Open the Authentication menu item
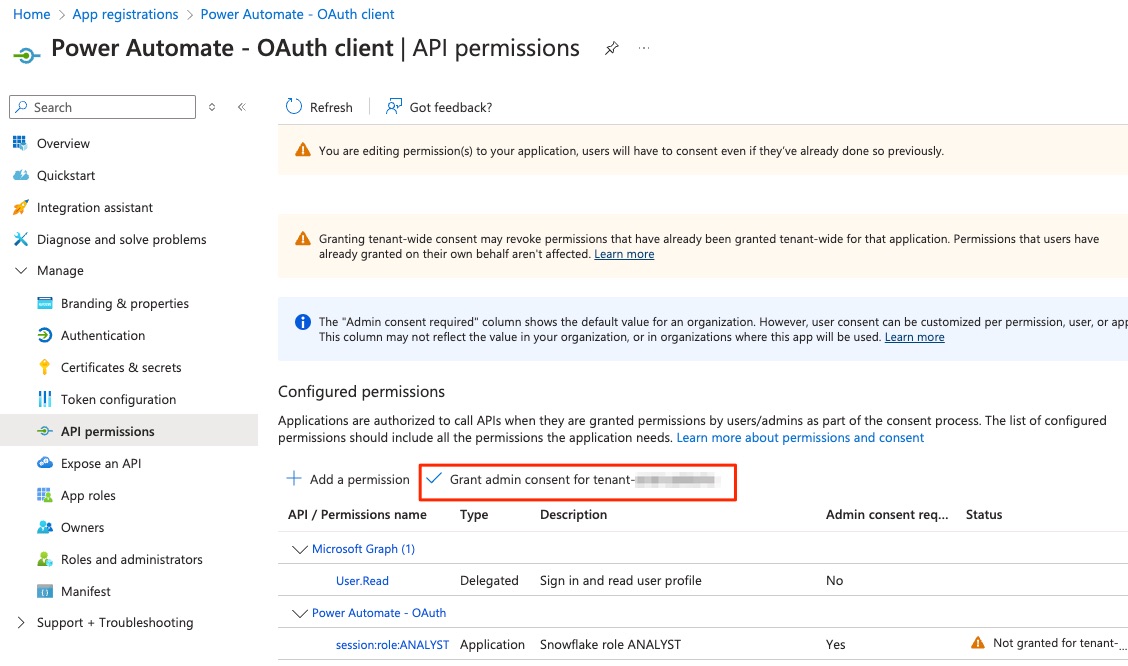Screen dimensions: 1128x666 [x=103, y=335]
